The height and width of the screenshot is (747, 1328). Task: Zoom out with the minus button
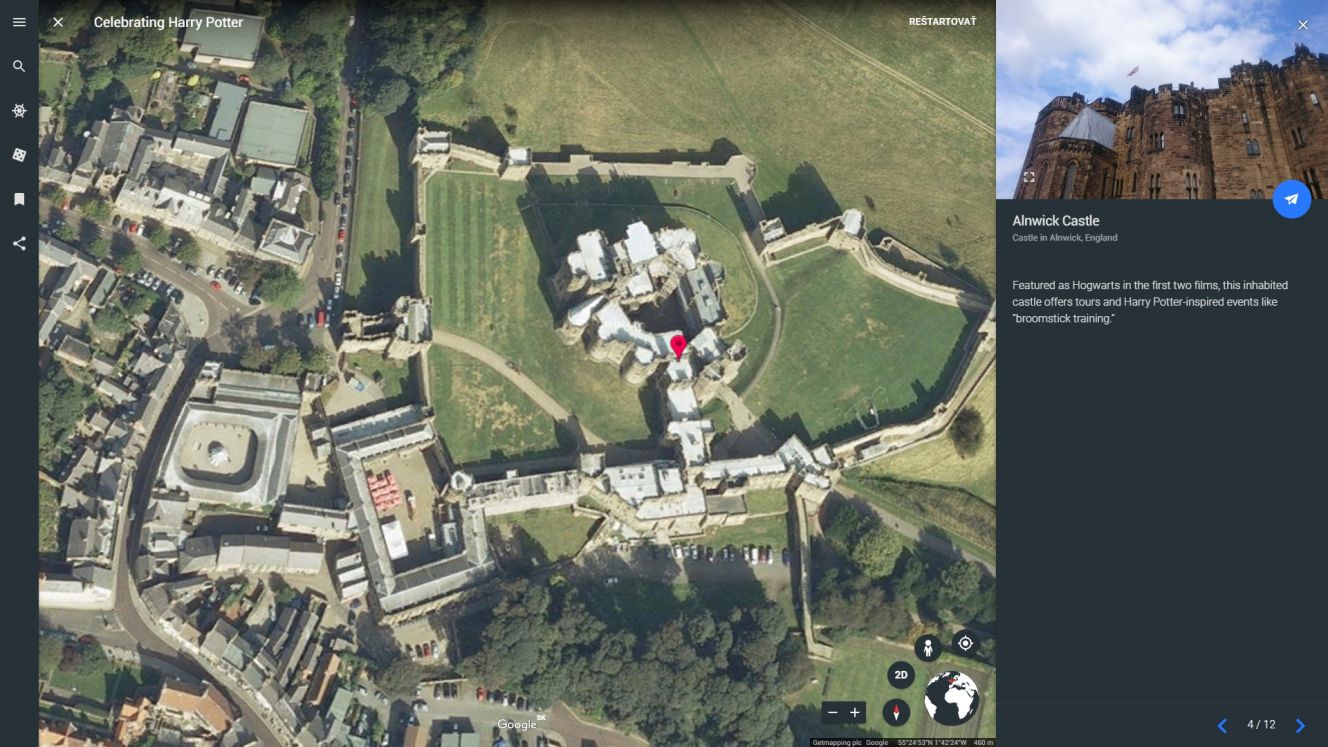tap(832, 712)
